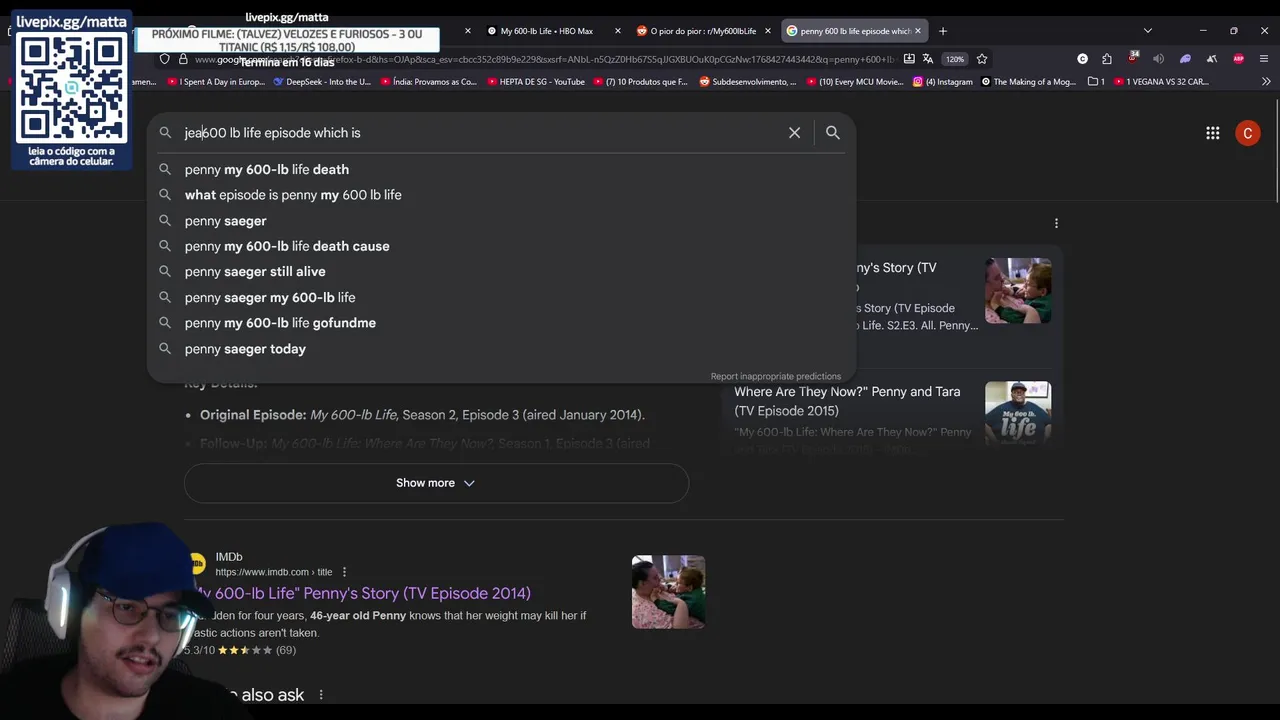Viewport: 1280px width, 720px height.
Task: Click inside the Google search text field
Action: pyautogui.click(x=480, y=132)
